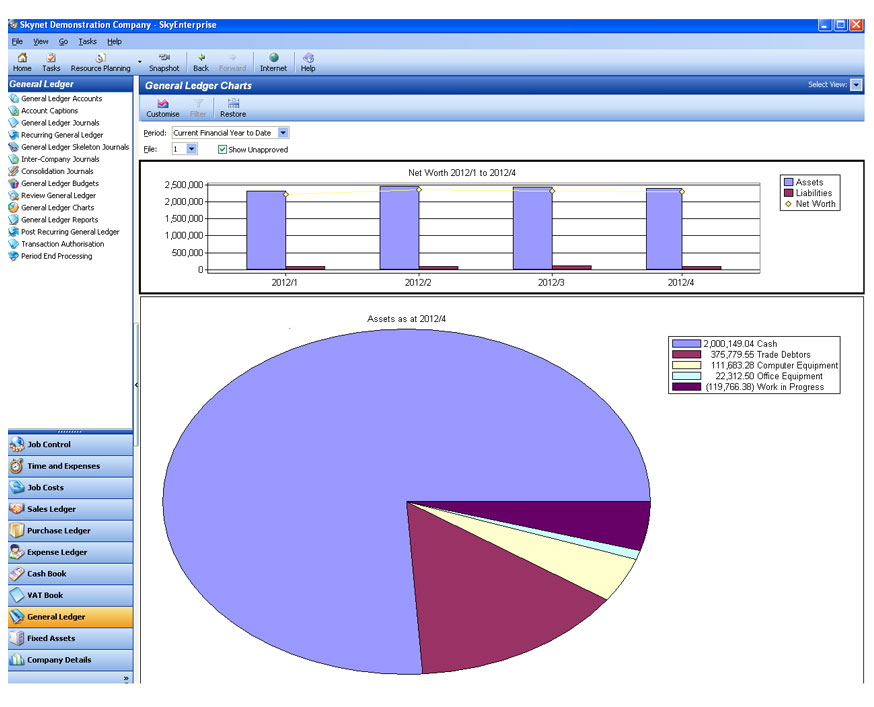Open the Go menu
Image resolution: width=874 pixels, height=707 pixels.
[62, 41]
